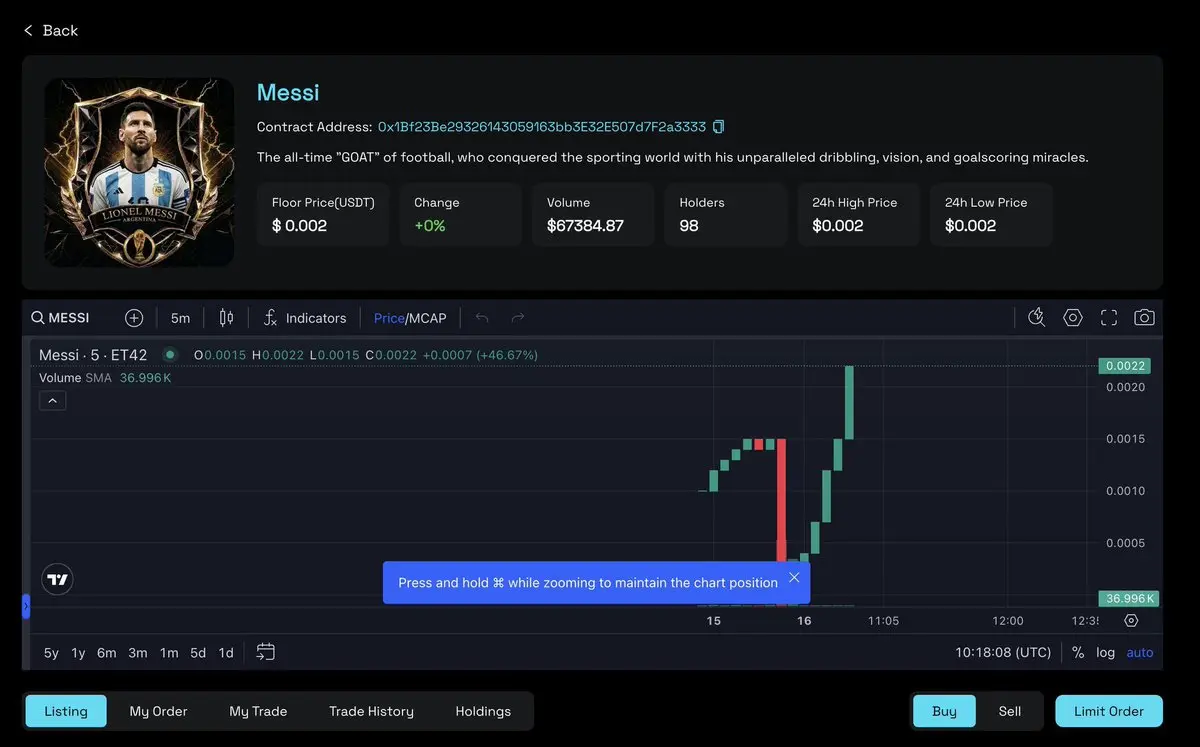Click the Limit Order button
Screen dimensions: 1200x747
point(1109,711)
